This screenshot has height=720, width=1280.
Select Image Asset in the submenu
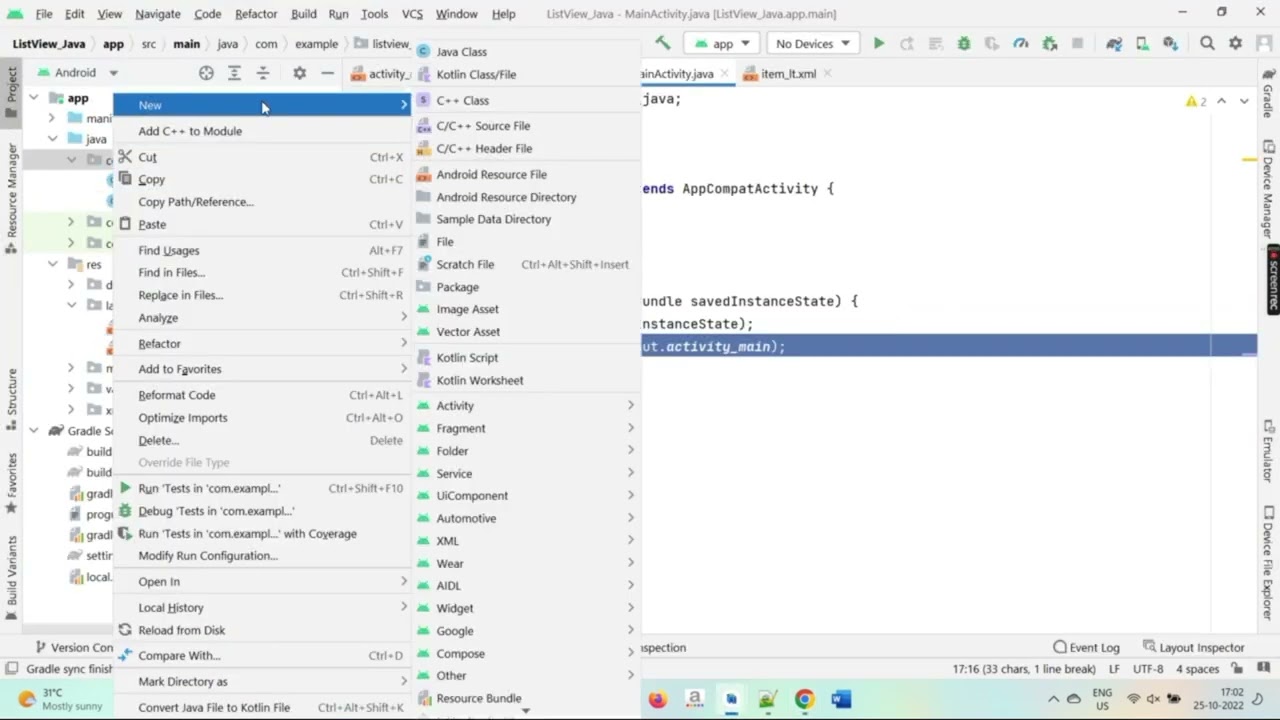[x=527, y=309]
